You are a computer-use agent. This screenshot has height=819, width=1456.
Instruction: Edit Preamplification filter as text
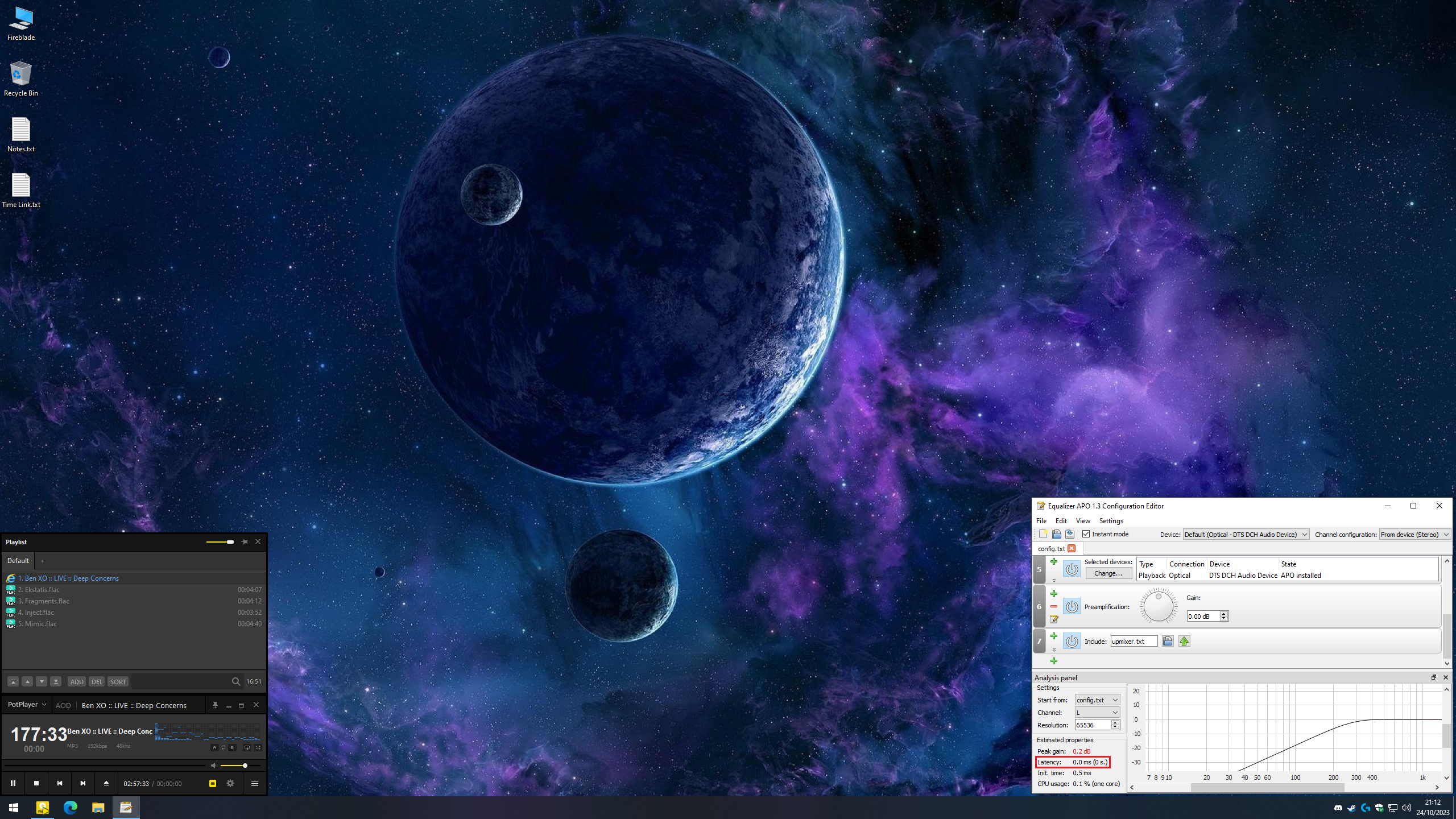[1054, 619]
